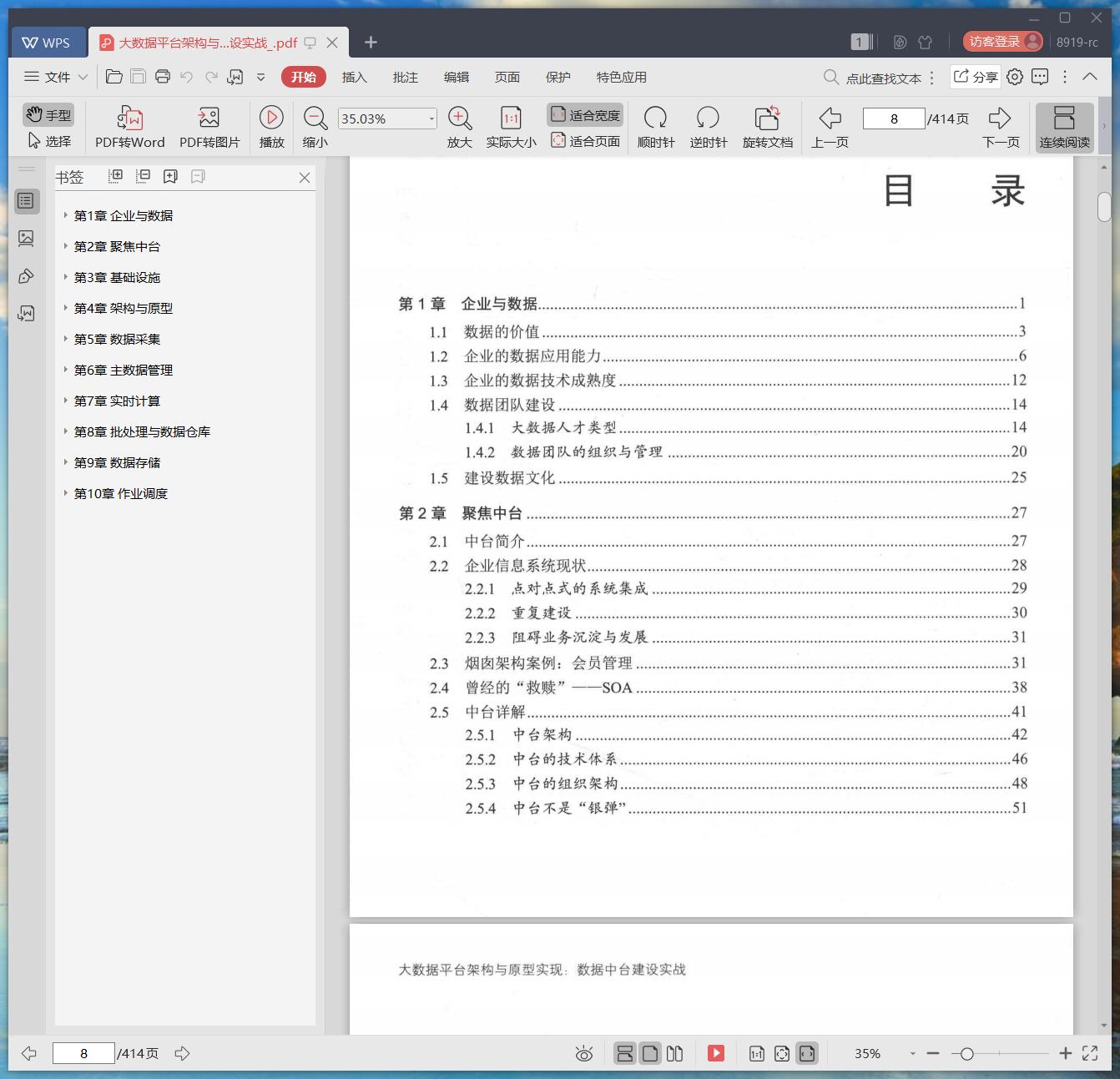Open bookmark 第8章 批处理与数据仓库
The width and height of the screenshot is (1120, 1079).
click(142, 431)
